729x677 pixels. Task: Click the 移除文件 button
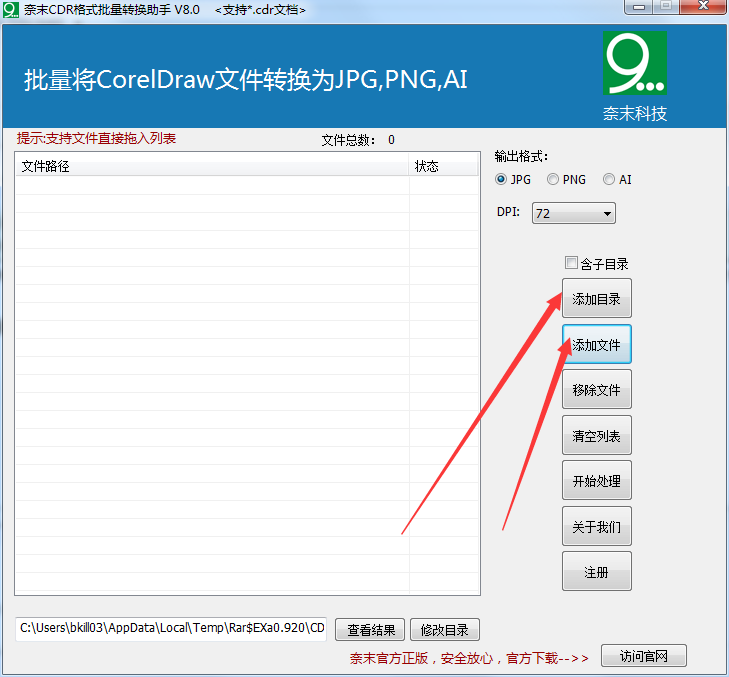pos(596,390)
